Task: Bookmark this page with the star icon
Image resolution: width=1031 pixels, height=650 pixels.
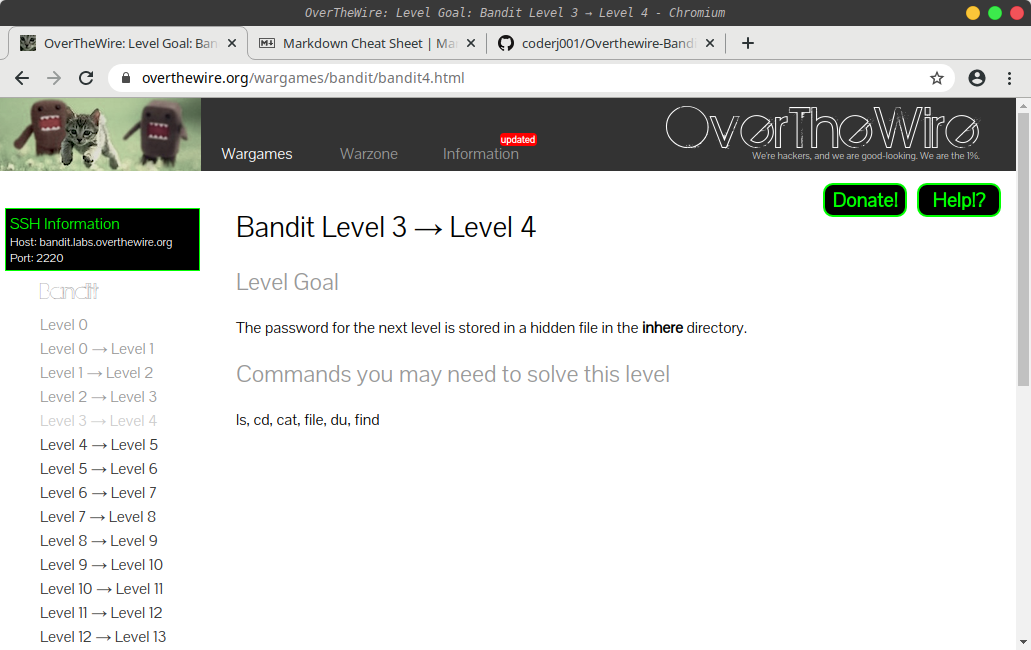Action: click(937, 78)
